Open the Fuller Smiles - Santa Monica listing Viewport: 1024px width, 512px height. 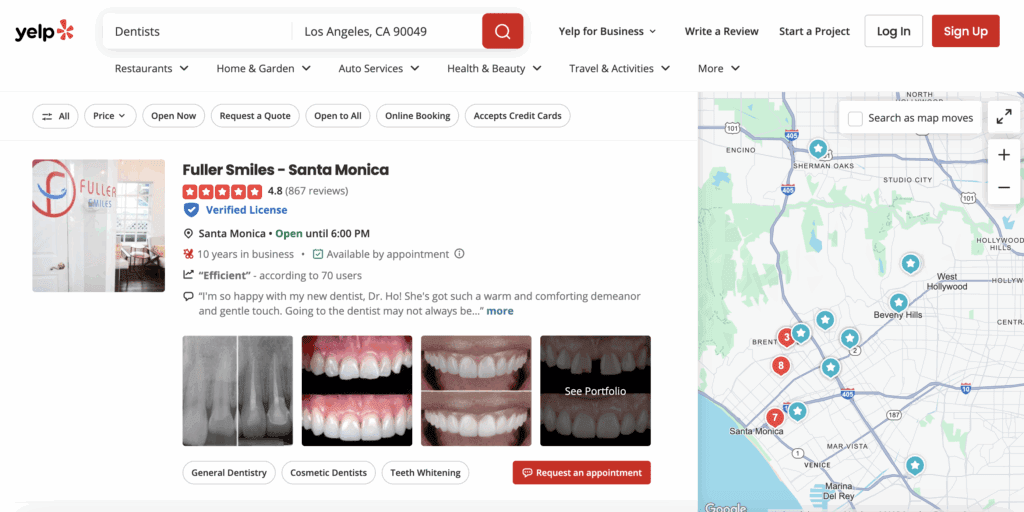[x=285, y=170]
